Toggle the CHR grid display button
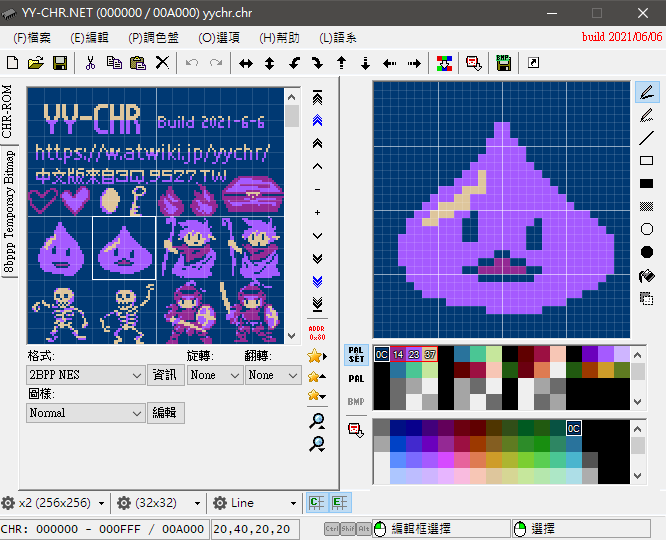This screenshot has width=666, height=540. pyautogui.click(x=316, y=503)
